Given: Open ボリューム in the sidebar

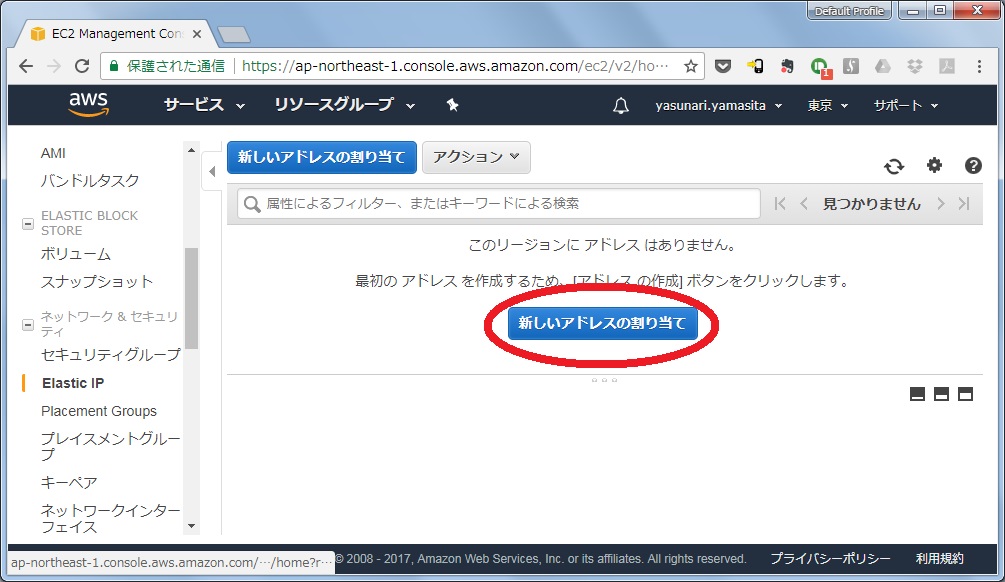Looking at the screenshot, I should pyautogui.click(x=76, y=254).
